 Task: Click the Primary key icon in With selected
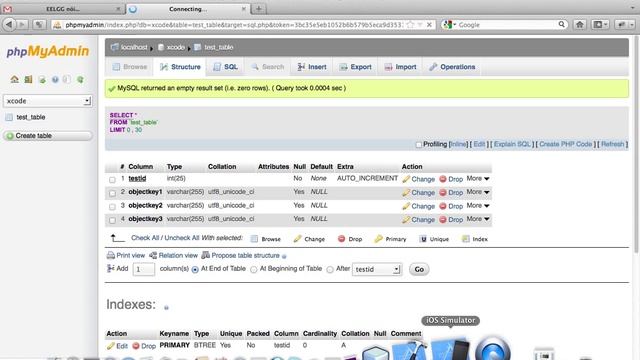[x=378, y=239]
